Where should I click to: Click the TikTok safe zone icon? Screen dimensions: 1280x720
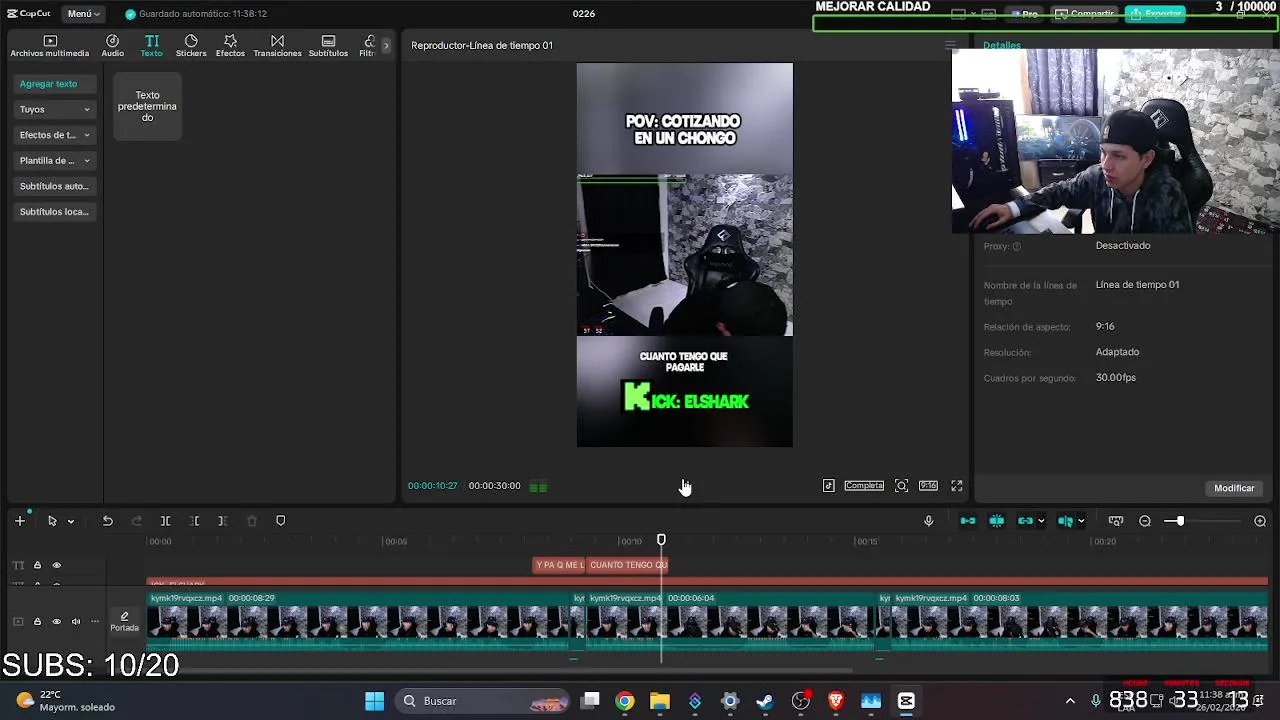(829, 486)
